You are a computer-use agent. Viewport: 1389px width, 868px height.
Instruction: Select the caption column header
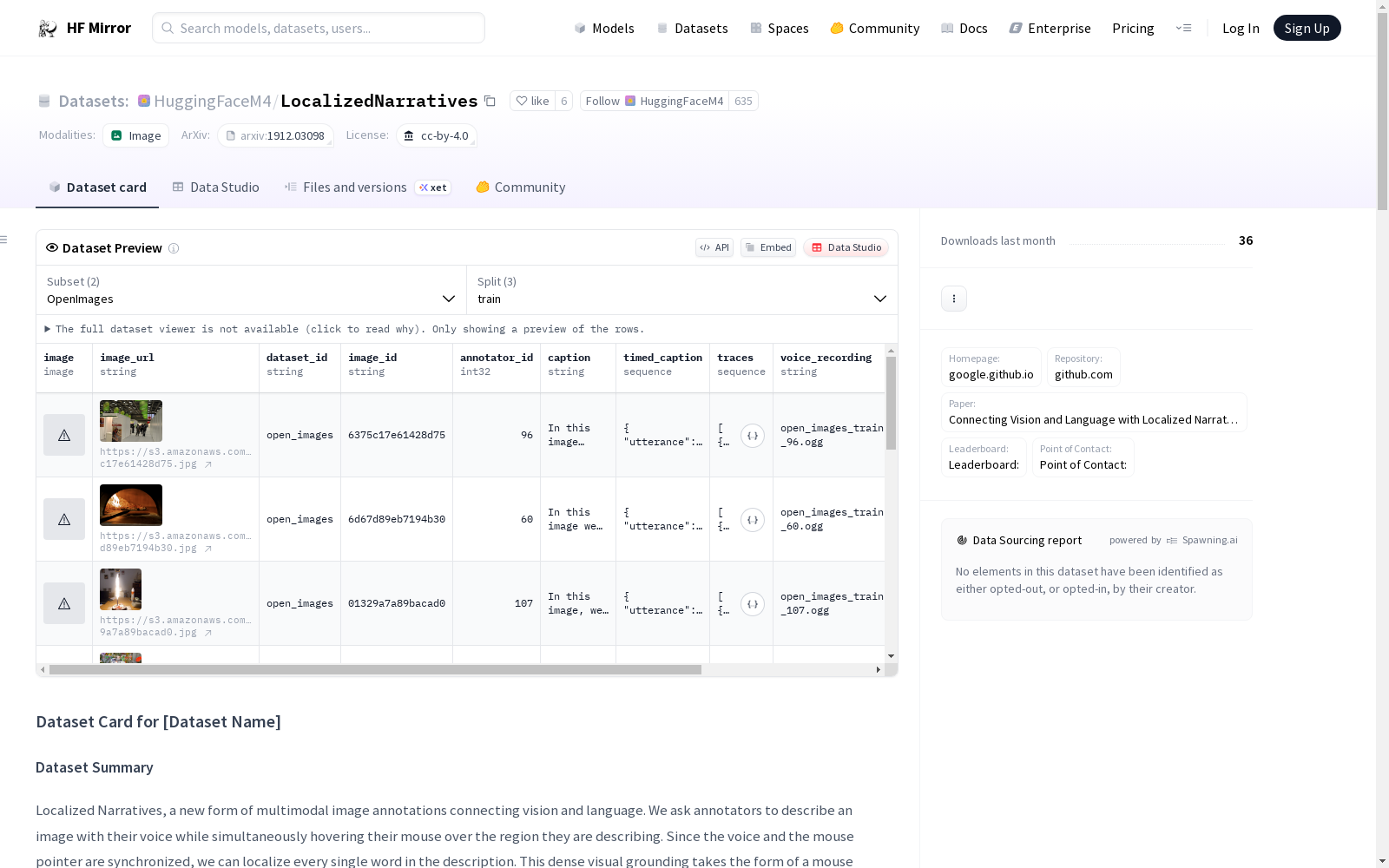point(578,368)
